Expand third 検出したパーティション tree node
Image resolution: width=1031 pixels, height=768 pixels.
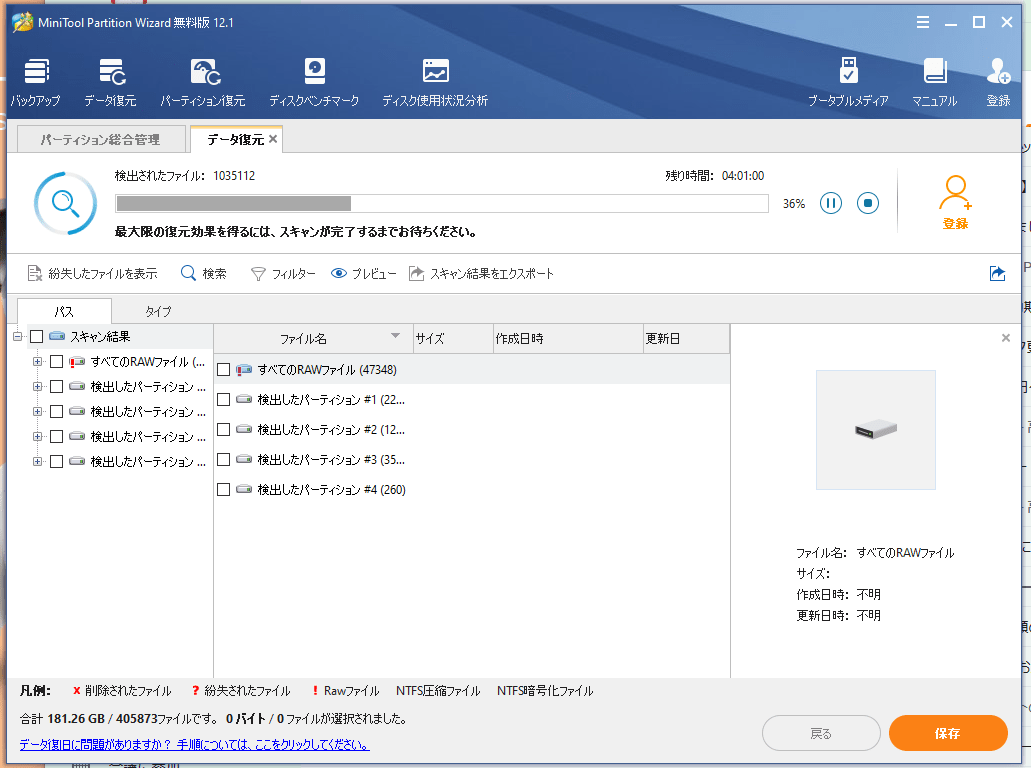(x=37, y=437)
